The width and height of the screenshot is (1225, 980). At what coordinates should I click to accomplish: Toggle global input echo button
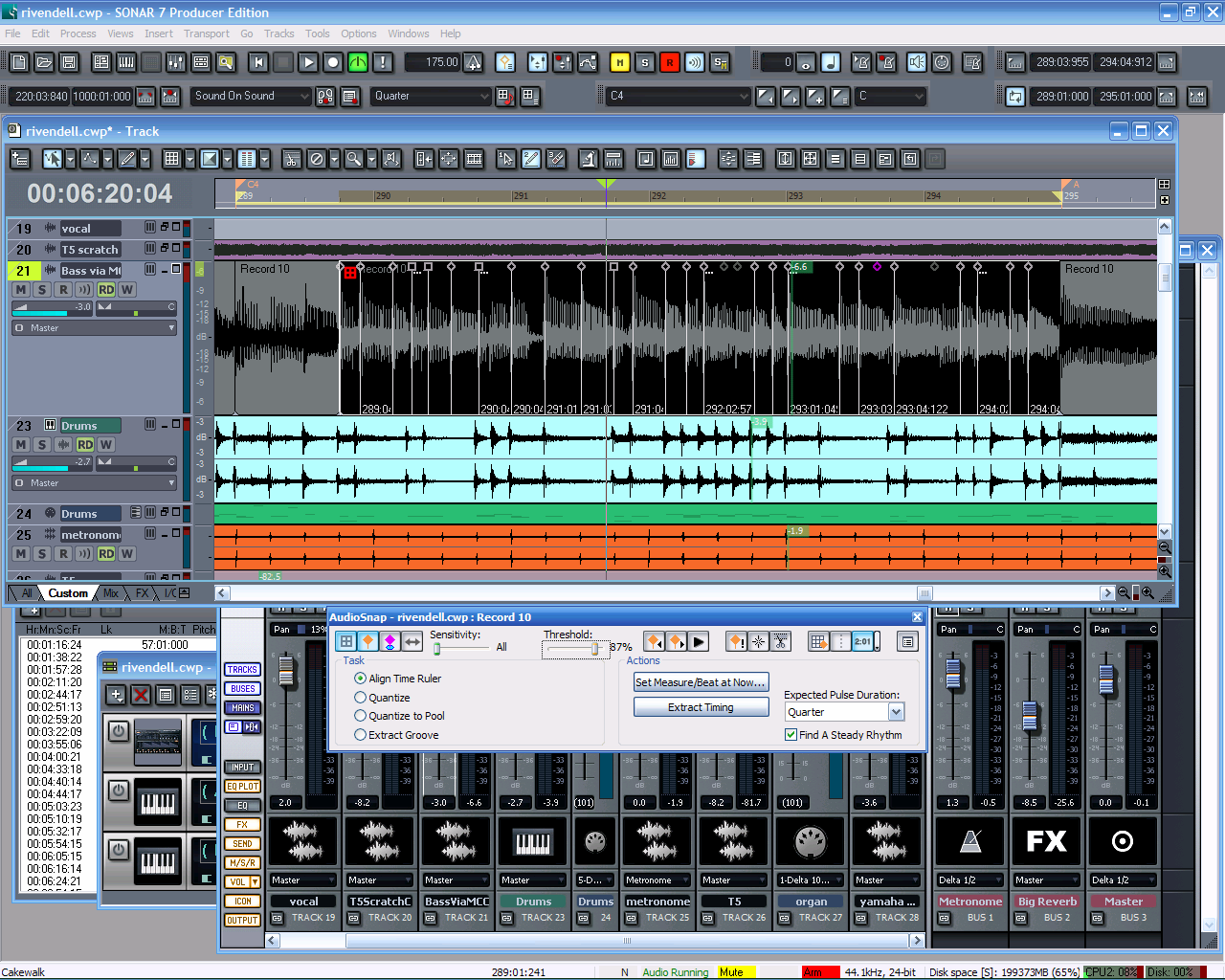(695, 62)
